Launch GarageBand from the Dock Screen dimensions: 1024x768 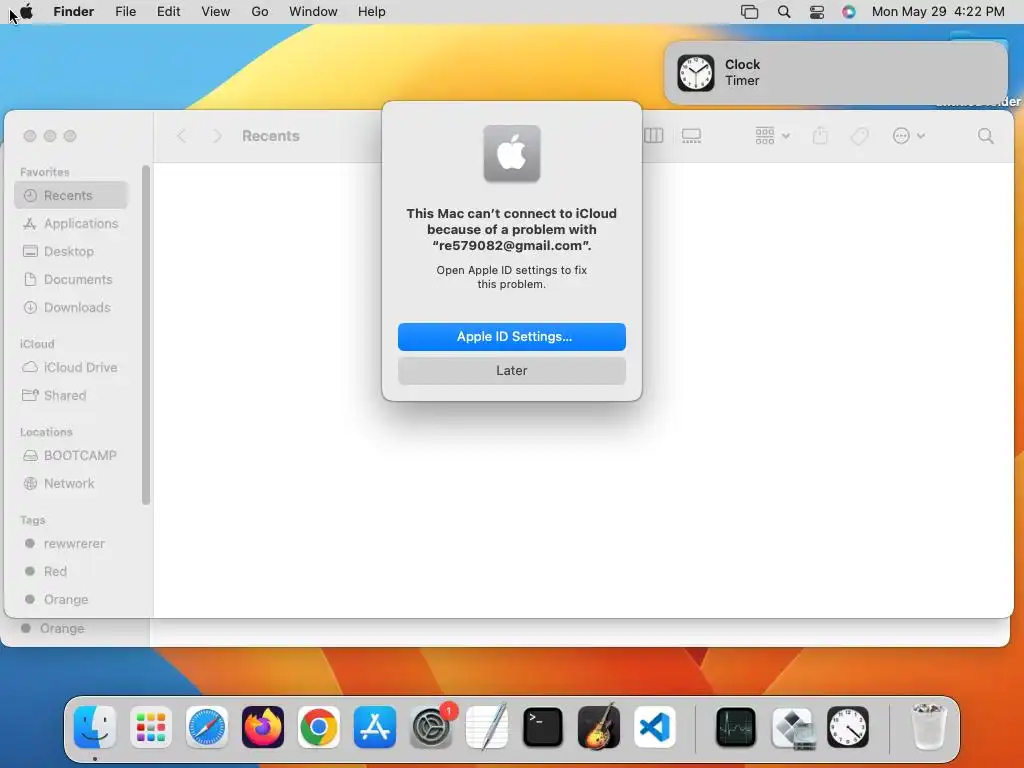tap(599, 727)
